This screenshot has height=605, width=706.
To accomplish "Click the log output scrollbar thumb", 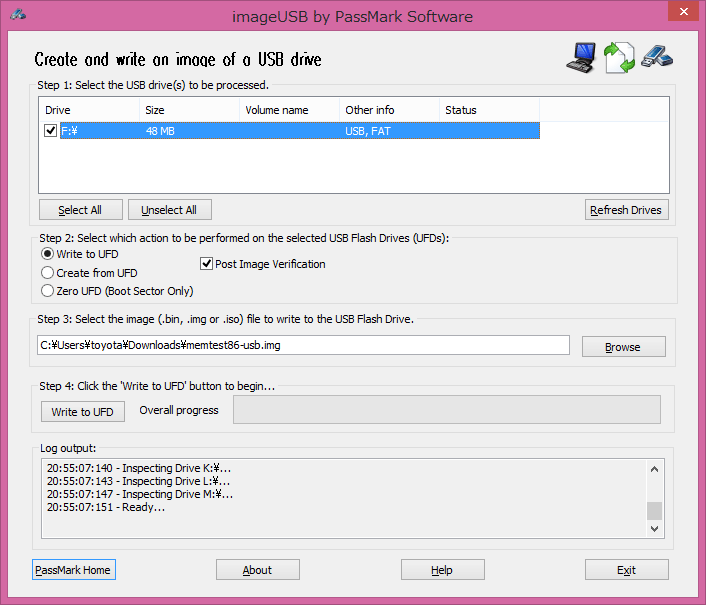I will point(654,511).
